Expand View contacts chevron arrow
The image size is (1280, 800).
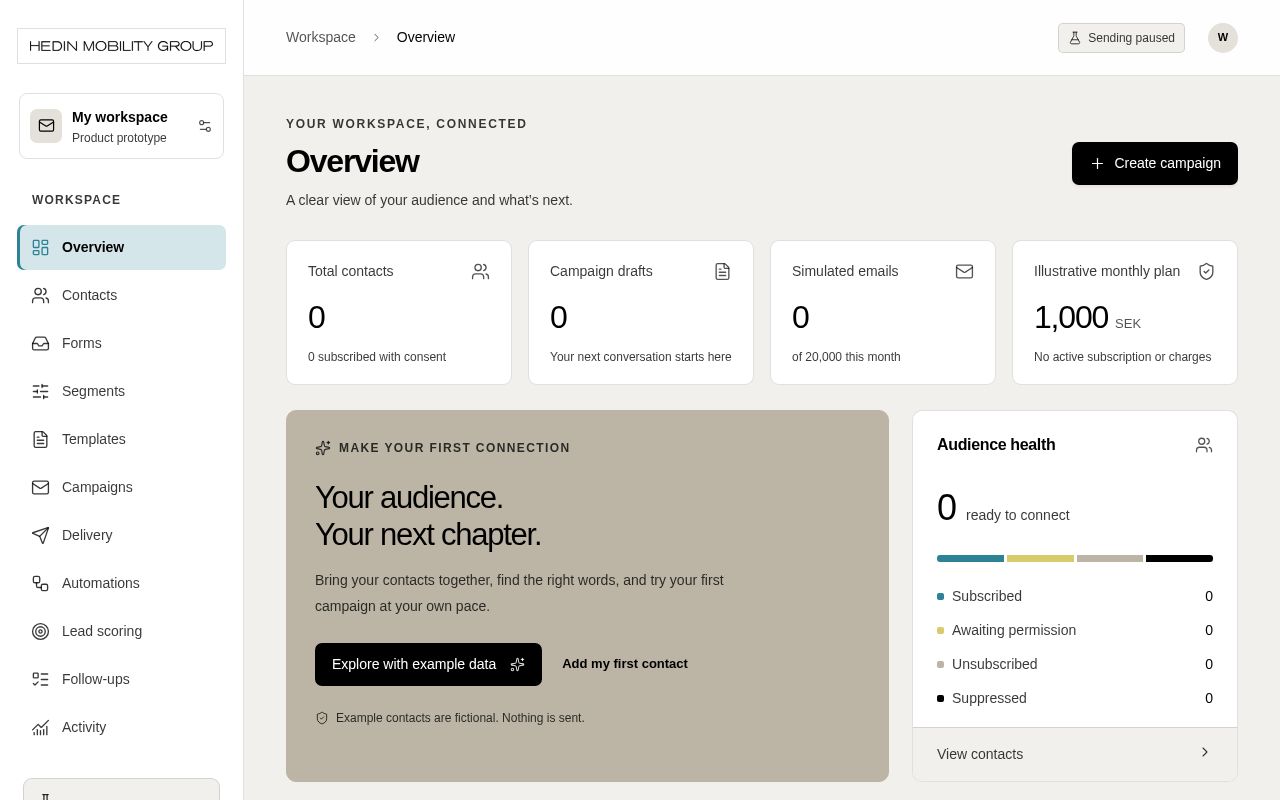tap(1204, 752)
